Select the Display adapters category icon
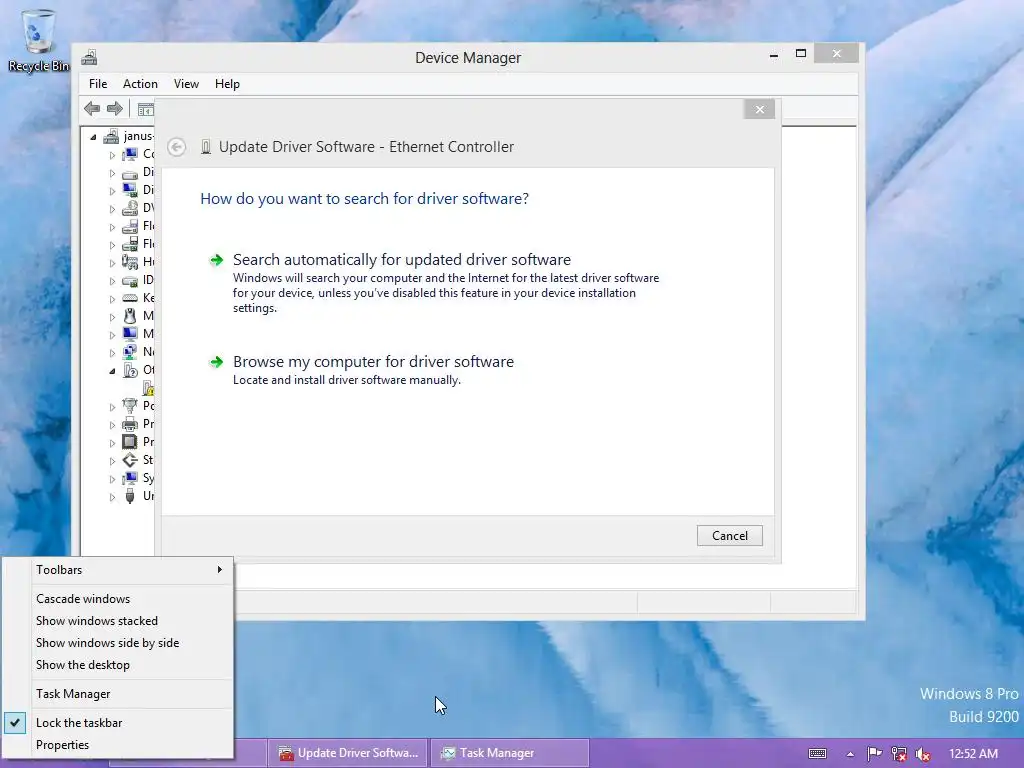The image size is (1024, 768). click(x=130, y=190)
